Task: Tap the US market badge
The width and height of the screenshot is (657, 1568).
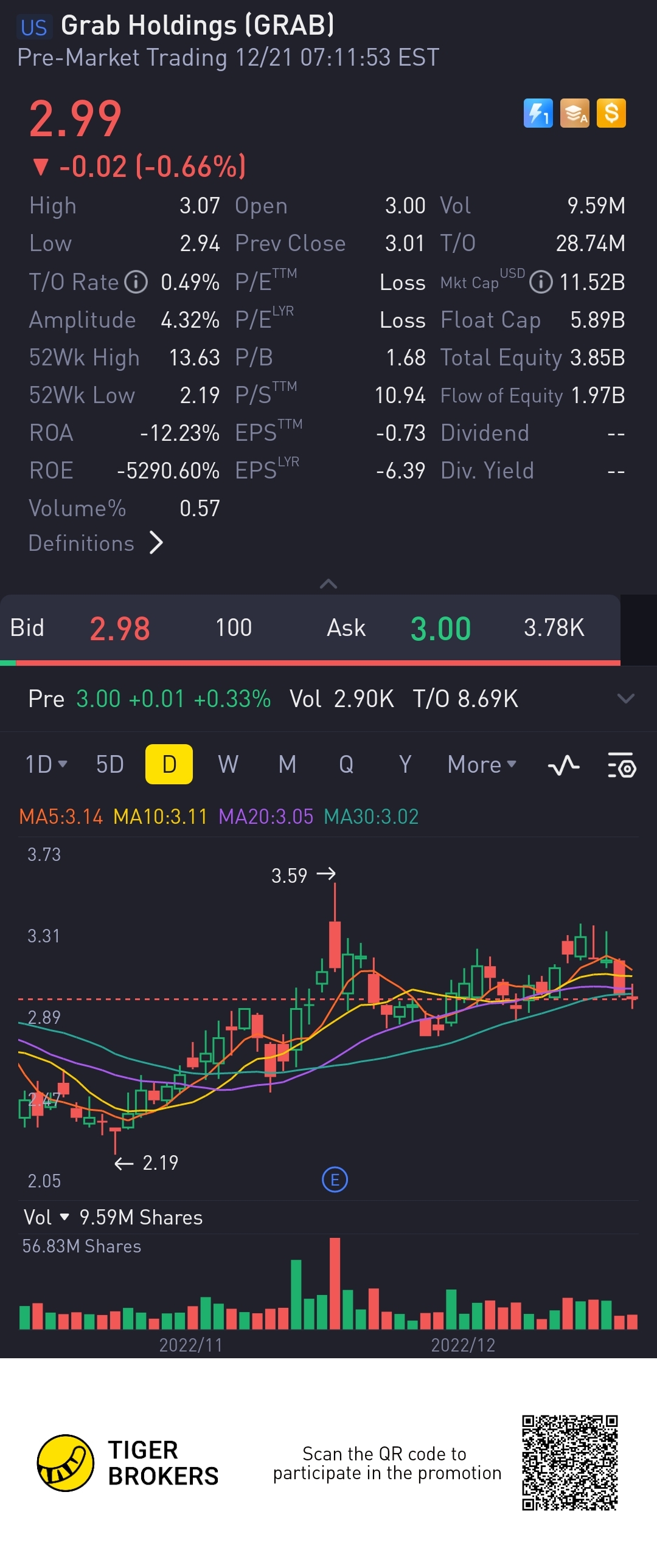Action: pyautogui.click(x=34, y=27)
